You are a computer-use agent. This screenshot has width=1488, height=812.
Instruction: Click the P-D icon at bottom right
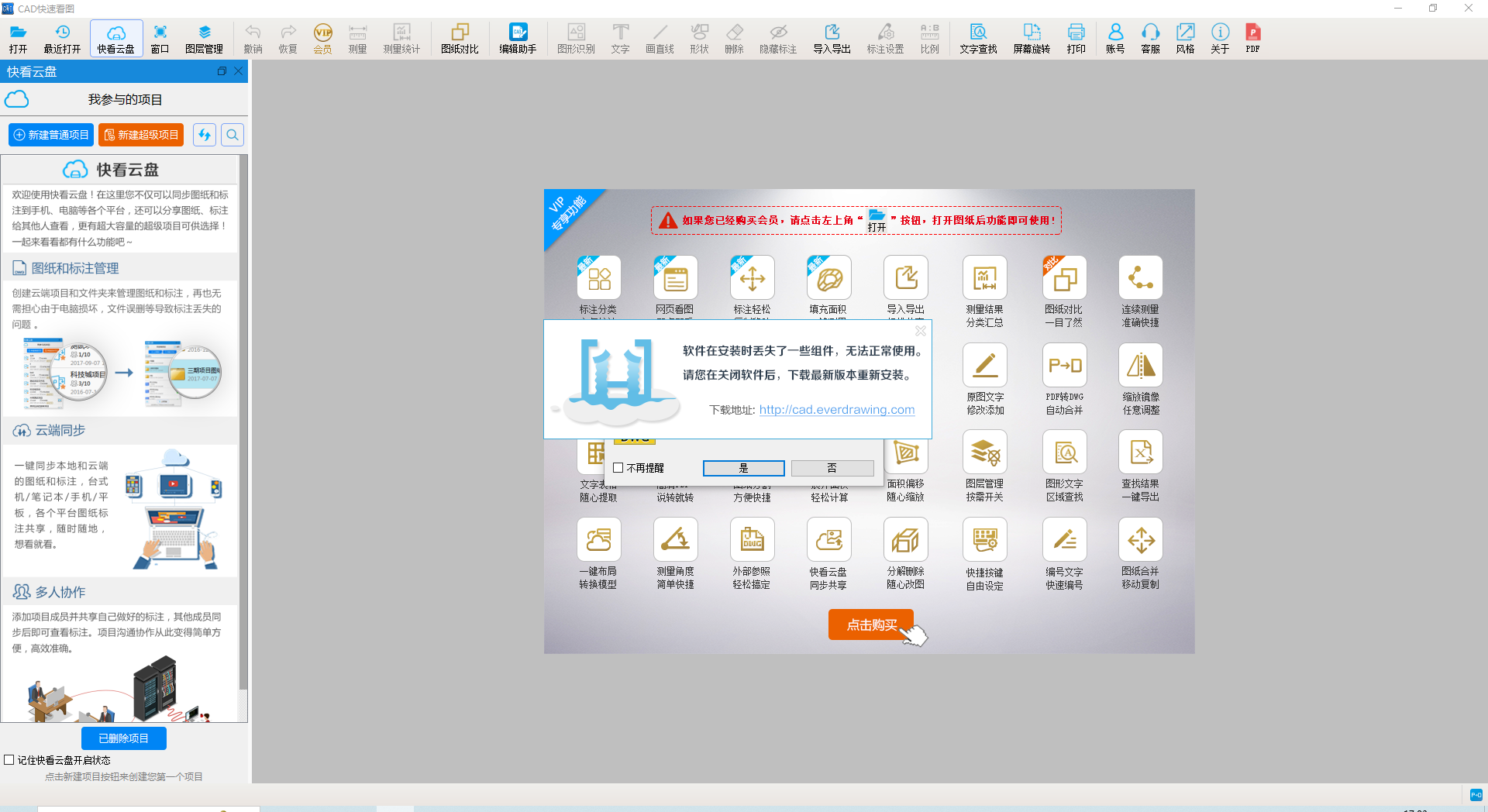point(1476,795)
